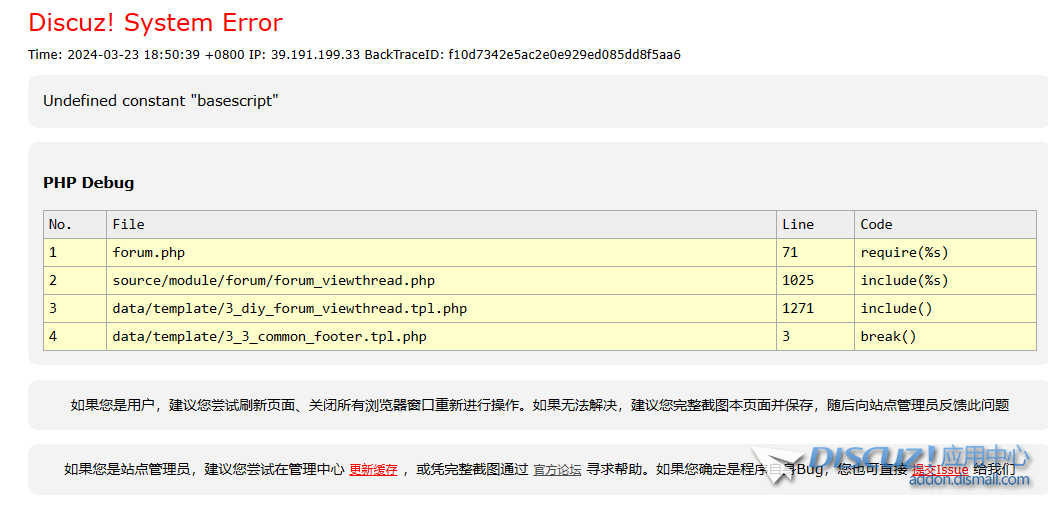Viewport: 1048px width, 505px height.
Task: Open the 官方论坛 link
Action: pyautogui.click(x=557, y=470)
